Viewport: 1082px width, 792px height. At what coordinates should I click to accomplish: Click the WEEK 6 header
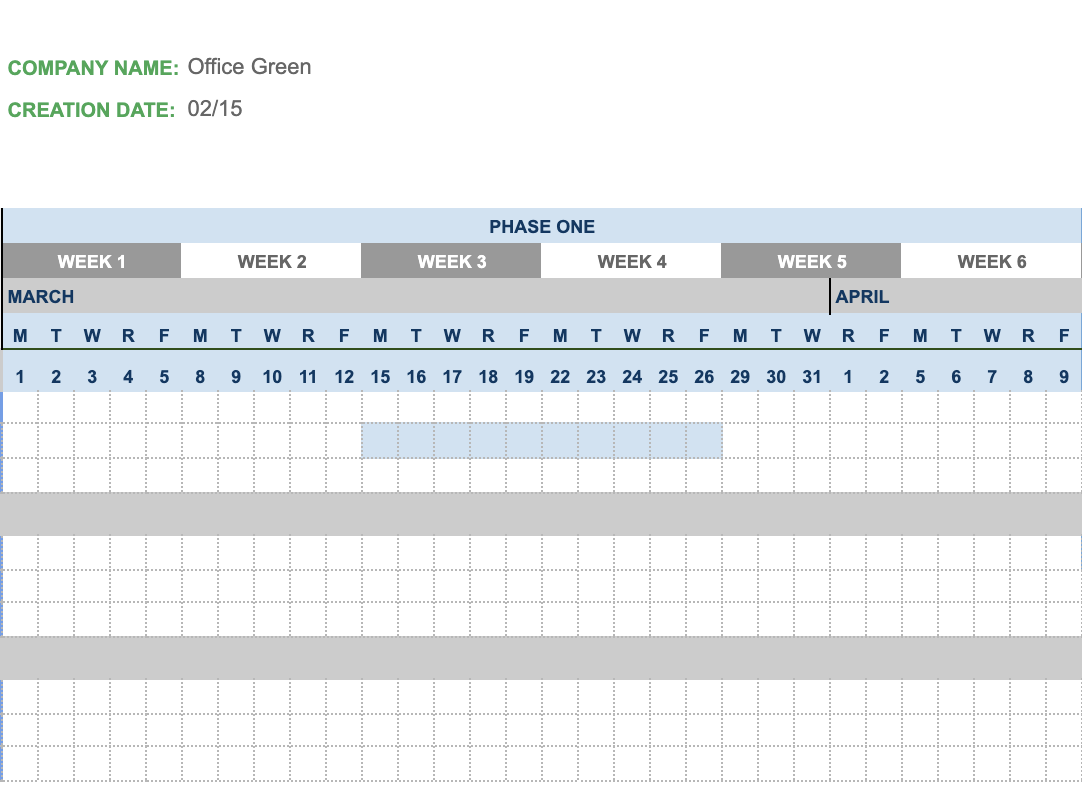[991, 260]
